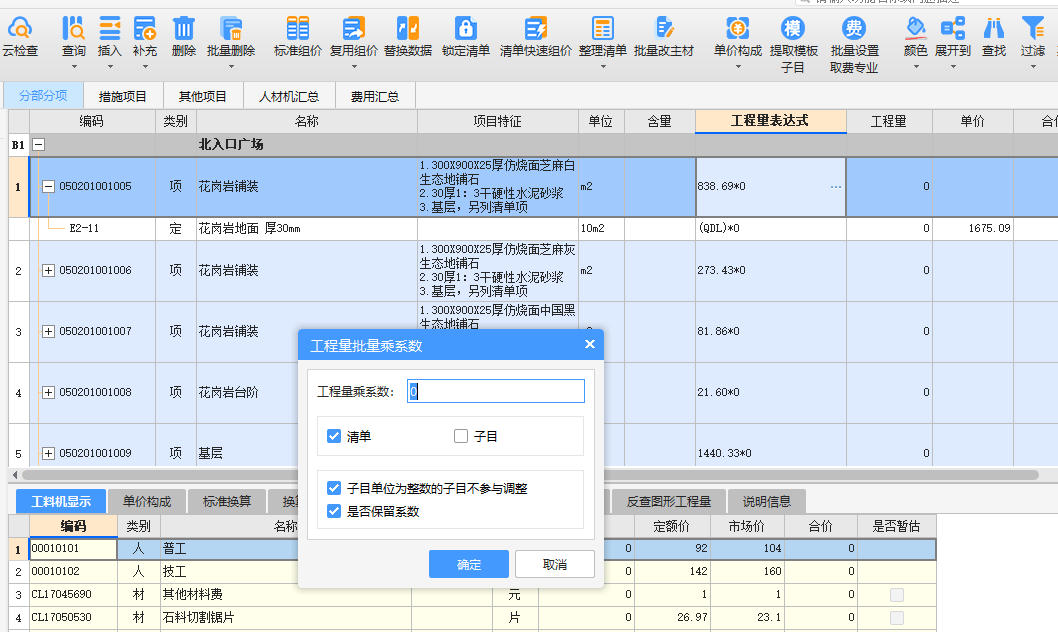Close the 工程量批量乘系数 dialog
This screenshot has height=632, width=1058.
[x=590, y=344]
